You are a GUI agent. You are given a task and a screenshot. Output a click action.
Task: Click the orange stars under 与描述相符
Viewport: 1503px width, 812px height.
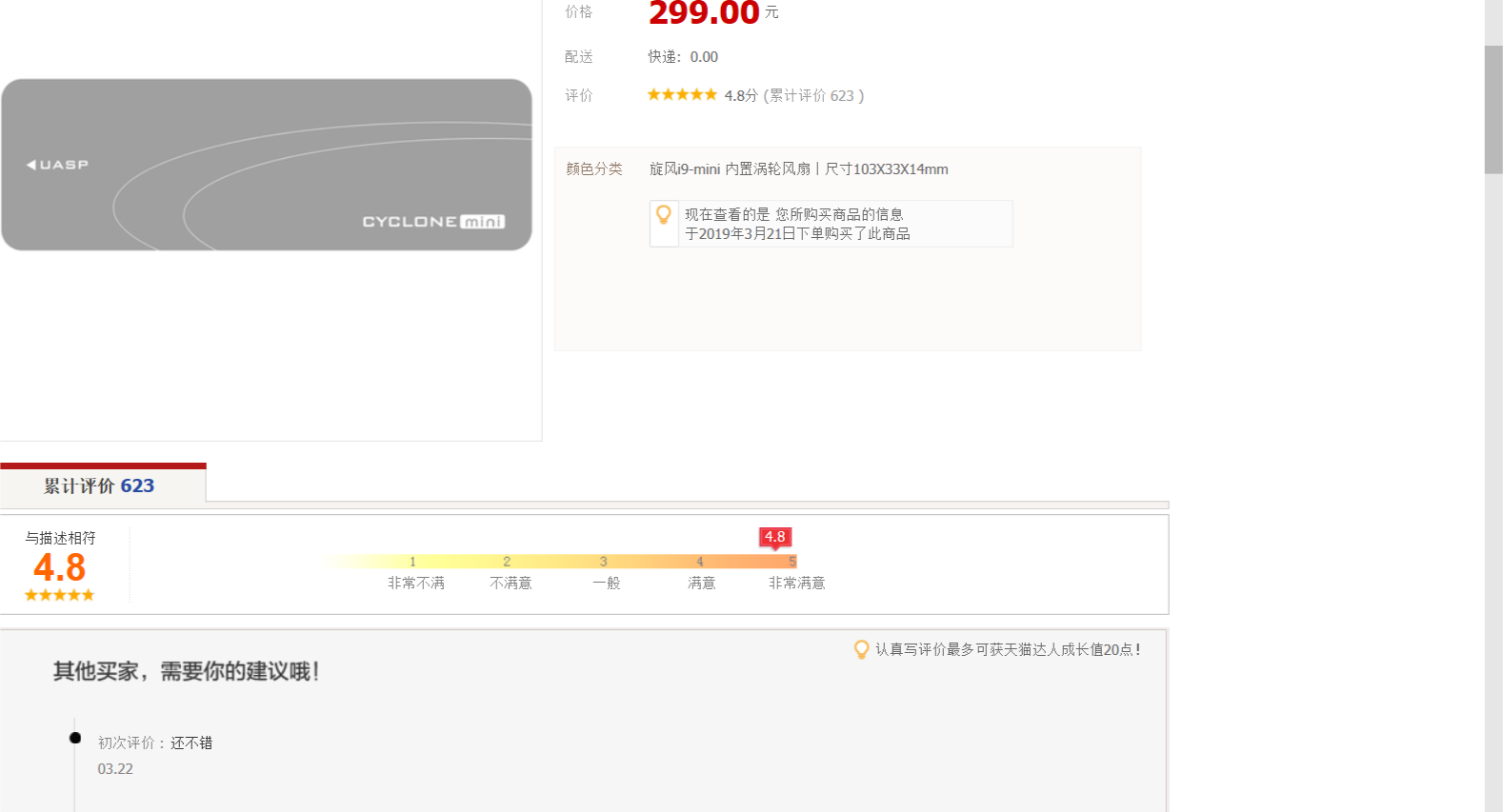pos(59,595)
